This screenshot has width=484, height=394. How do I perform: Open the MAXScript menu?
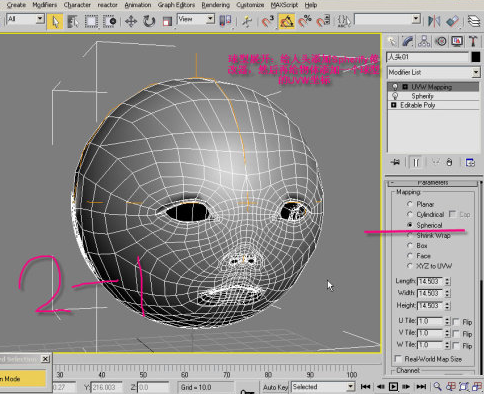[284, 5]
